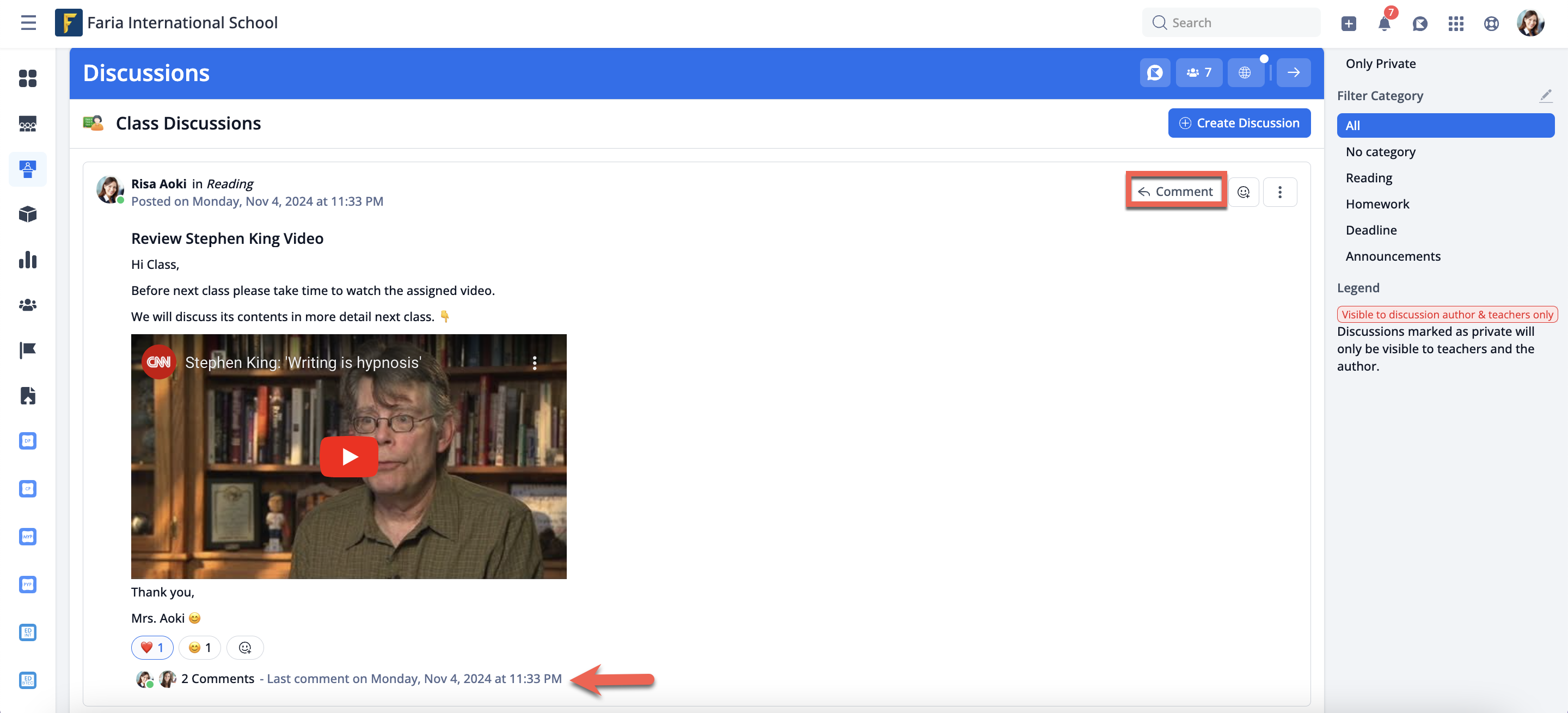
Task: Toggle the smiley reaction with count 1
Action: tap(200, 647)
